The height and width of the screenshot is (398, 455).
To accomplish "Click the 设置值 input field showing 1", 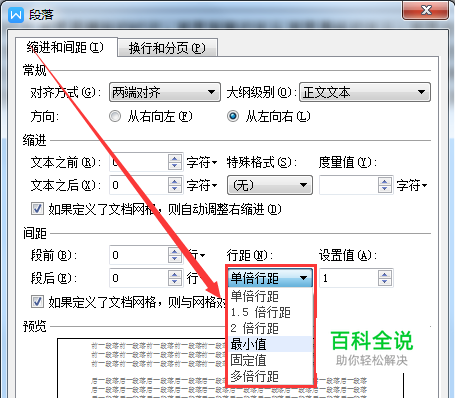I will pos(349,278).
